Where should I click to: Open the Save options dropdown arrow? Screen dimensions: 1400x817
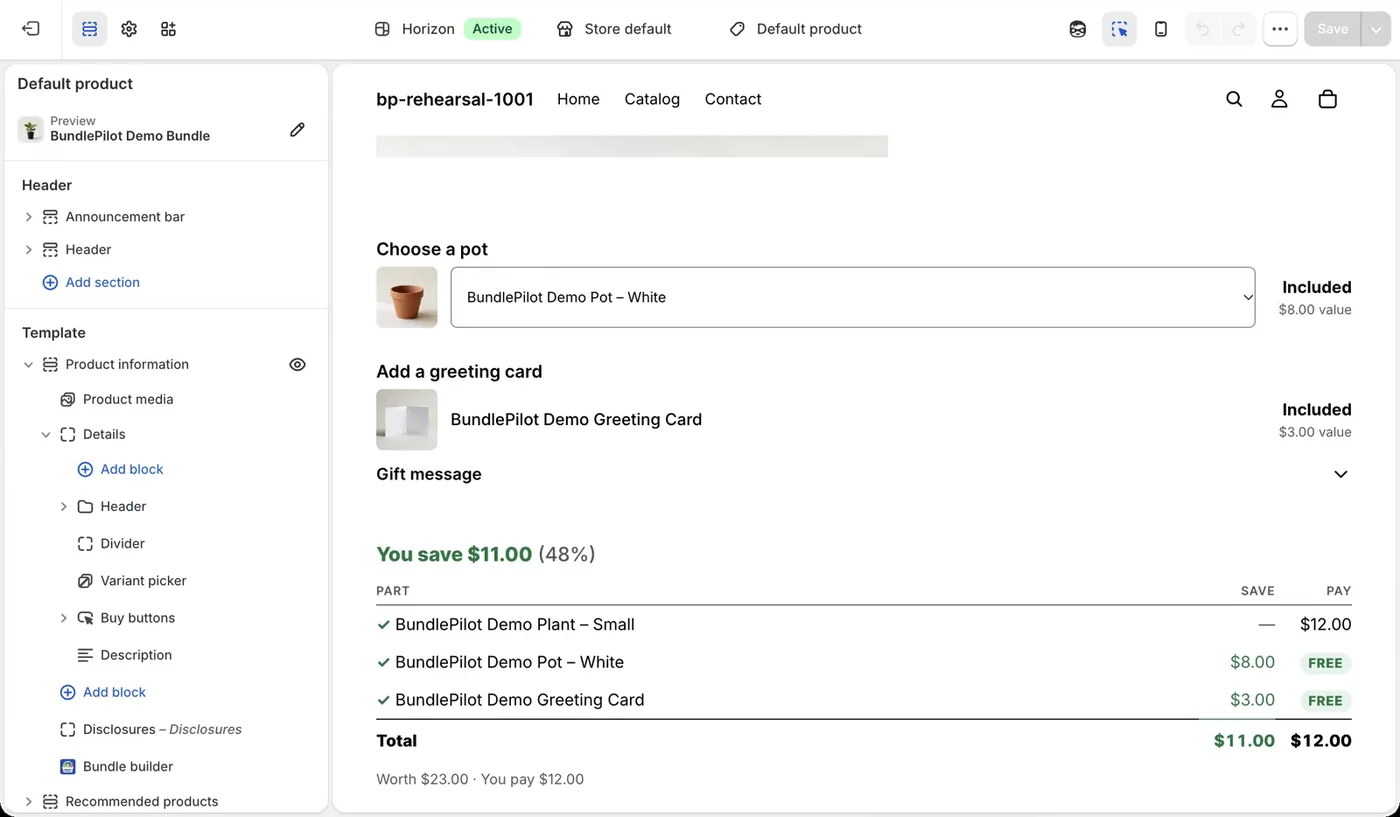coord(1376,29)
